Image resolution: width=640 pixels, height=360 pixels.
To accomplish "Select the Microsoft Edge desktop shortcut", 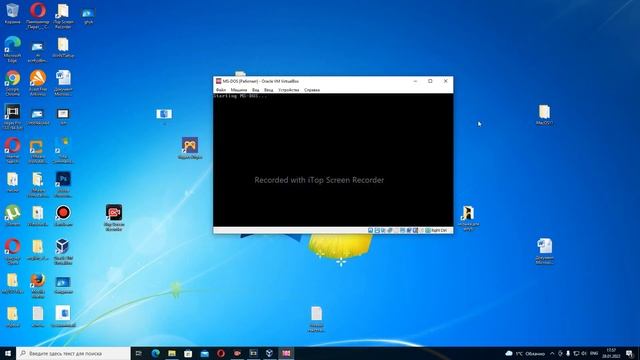I will coord(12,49).
